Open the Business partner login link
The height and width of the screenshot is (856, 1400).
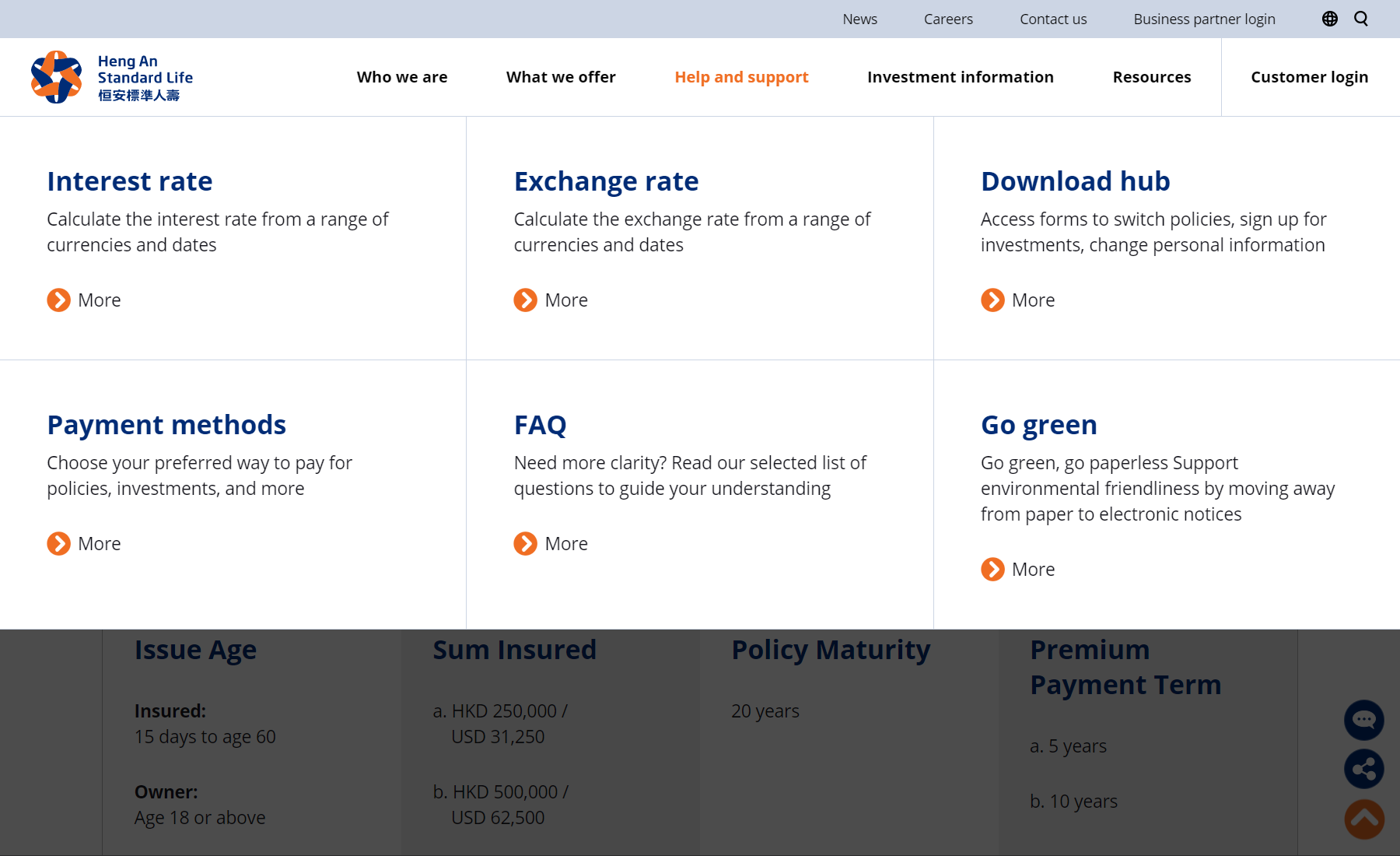1204,19
